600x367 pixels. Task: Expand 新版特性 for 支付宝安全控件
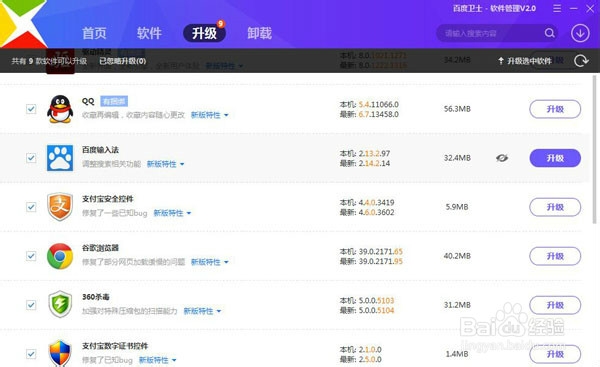point(172,213)
